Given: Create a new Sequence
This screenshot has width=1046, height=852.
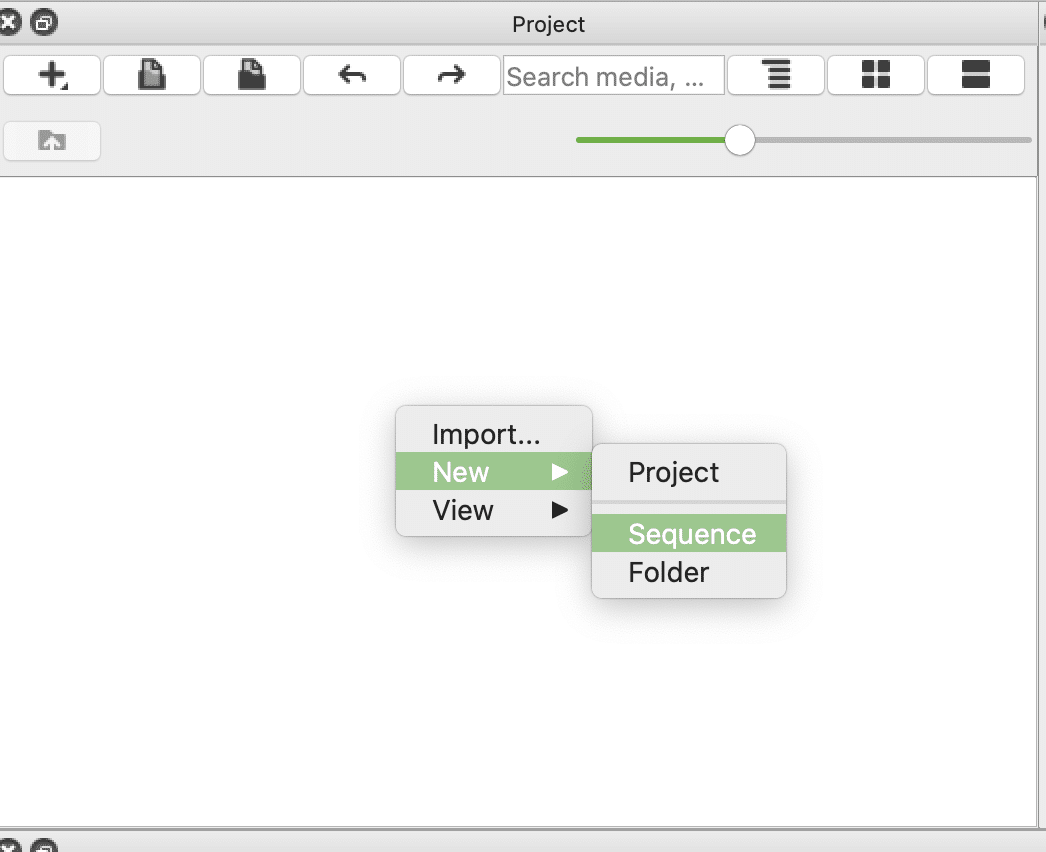Looking at the screenshot, I should tap(689, 534).
